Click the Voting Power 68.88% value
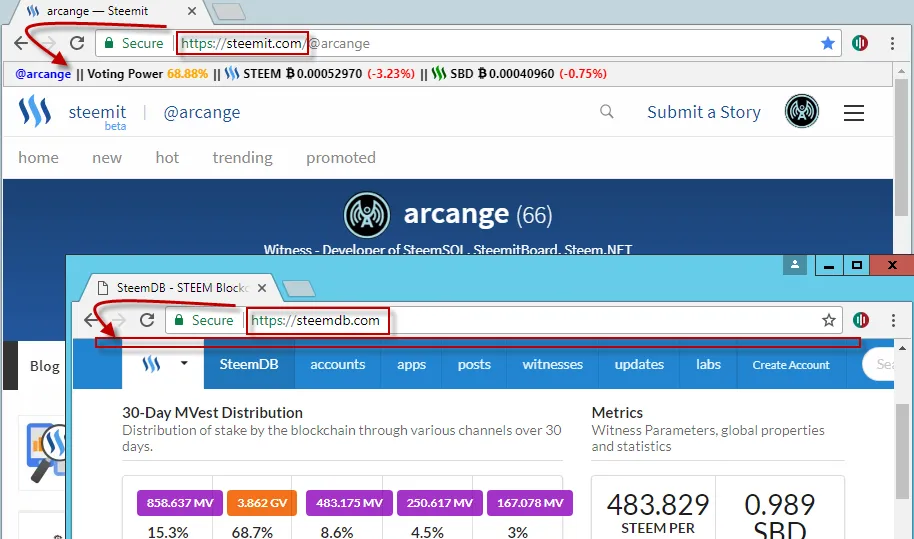Screen dimensions: 914x539 (187, 74)
